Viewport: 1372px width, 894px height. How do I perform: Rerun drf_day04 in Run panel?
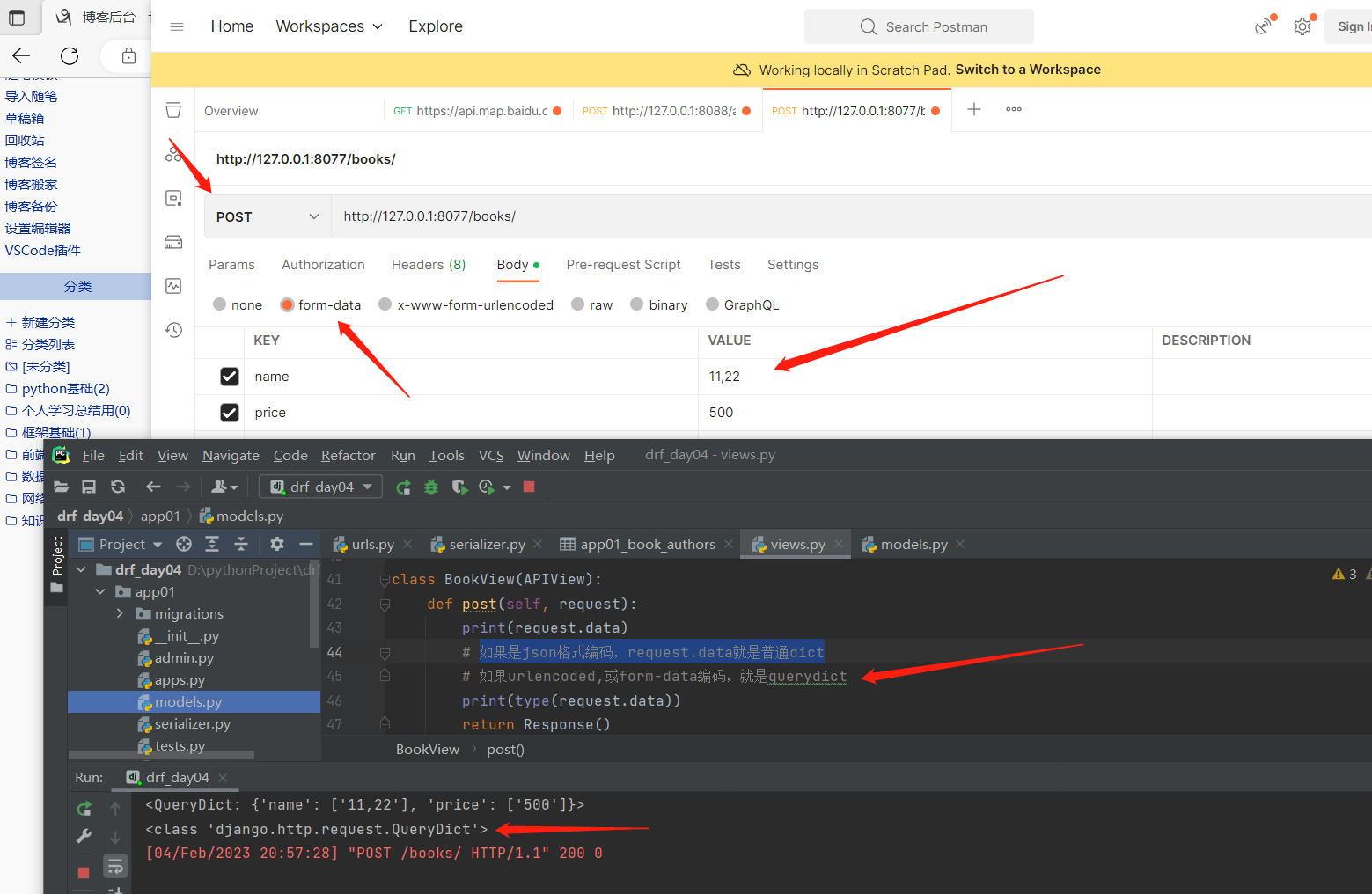point(84,809)
